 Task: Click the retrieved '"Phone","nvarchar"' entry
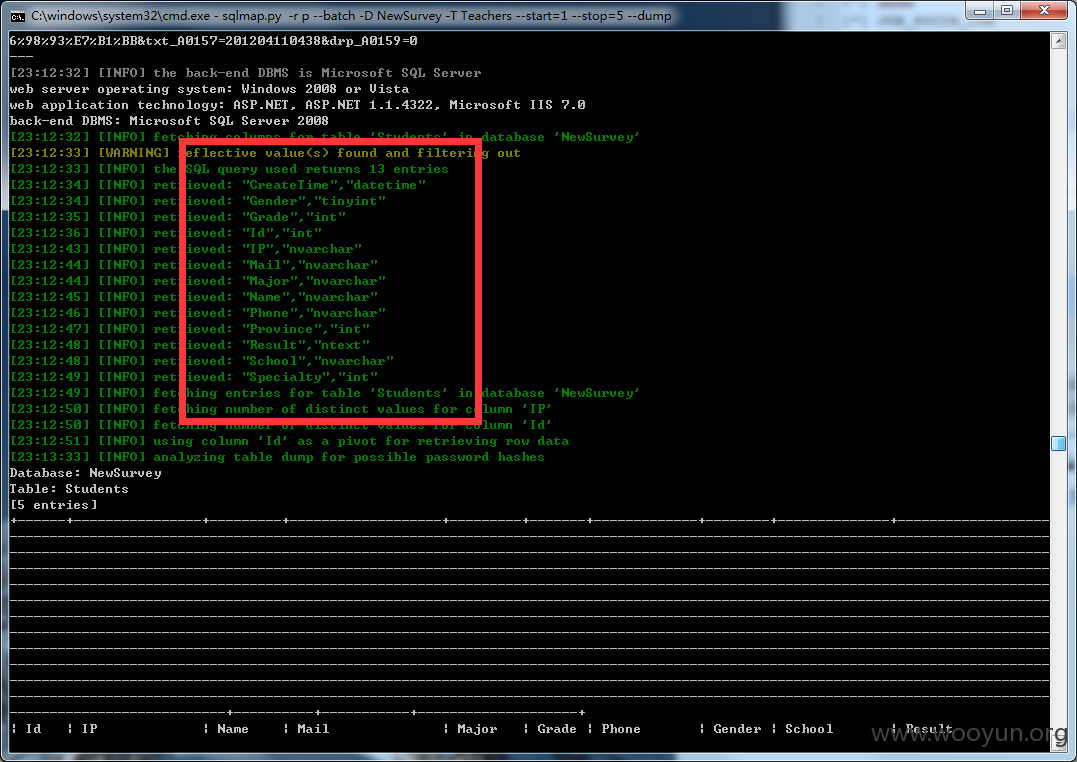coord(314,313)
